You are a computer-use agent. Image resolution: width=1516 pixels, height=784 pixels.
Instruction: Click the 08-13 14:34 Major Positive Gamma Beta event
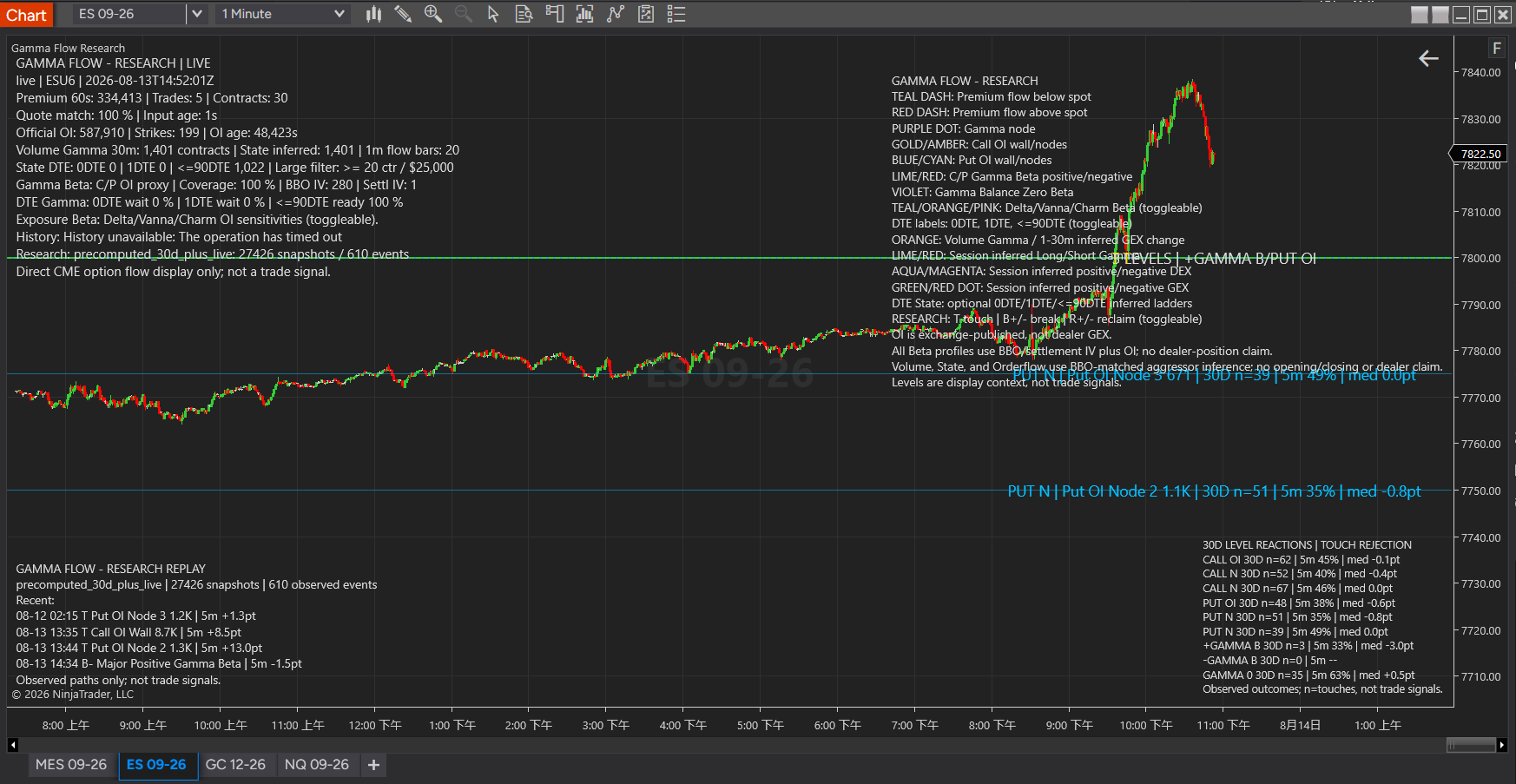[159, 663]
